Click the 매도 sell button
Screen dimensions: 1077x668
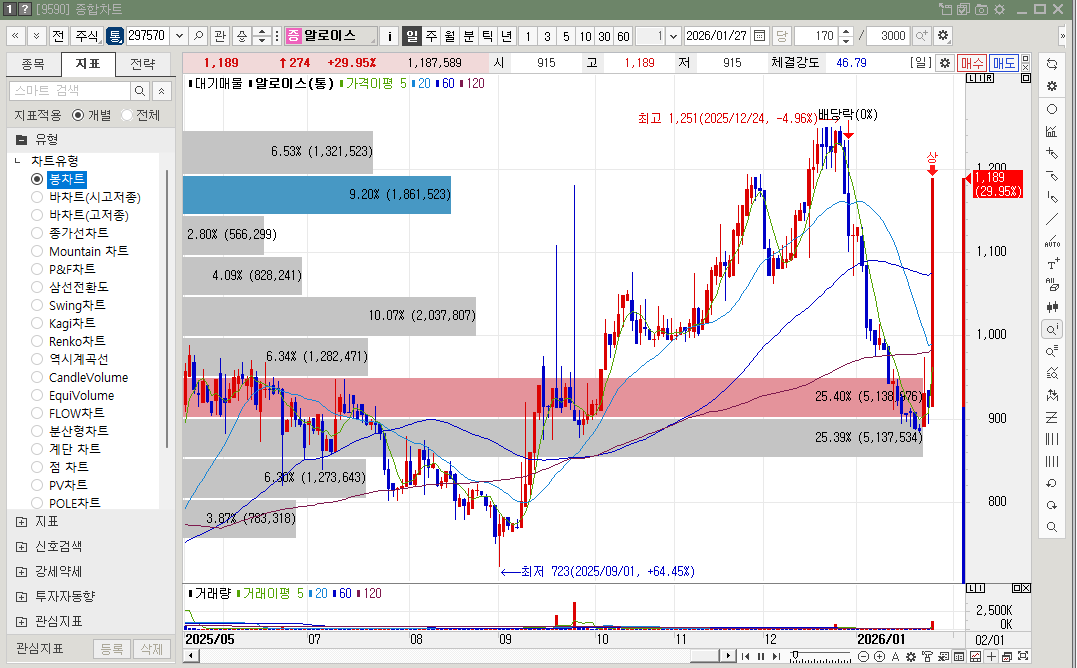point(1004,62)
